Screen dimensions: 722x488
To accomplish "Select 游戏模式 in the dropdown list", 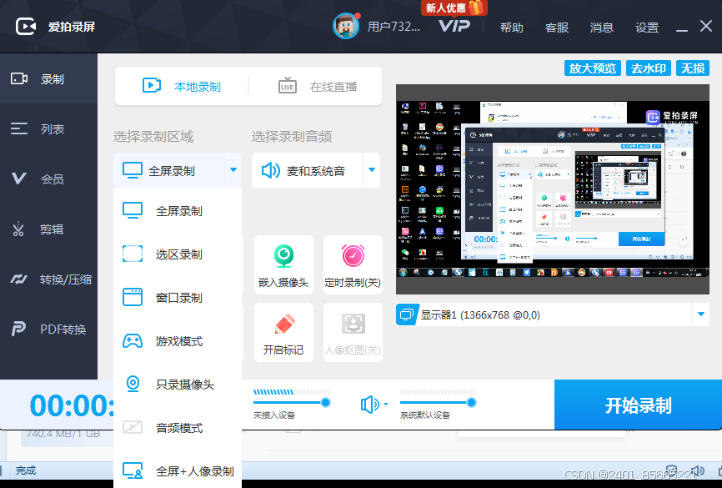I will 178,341.
